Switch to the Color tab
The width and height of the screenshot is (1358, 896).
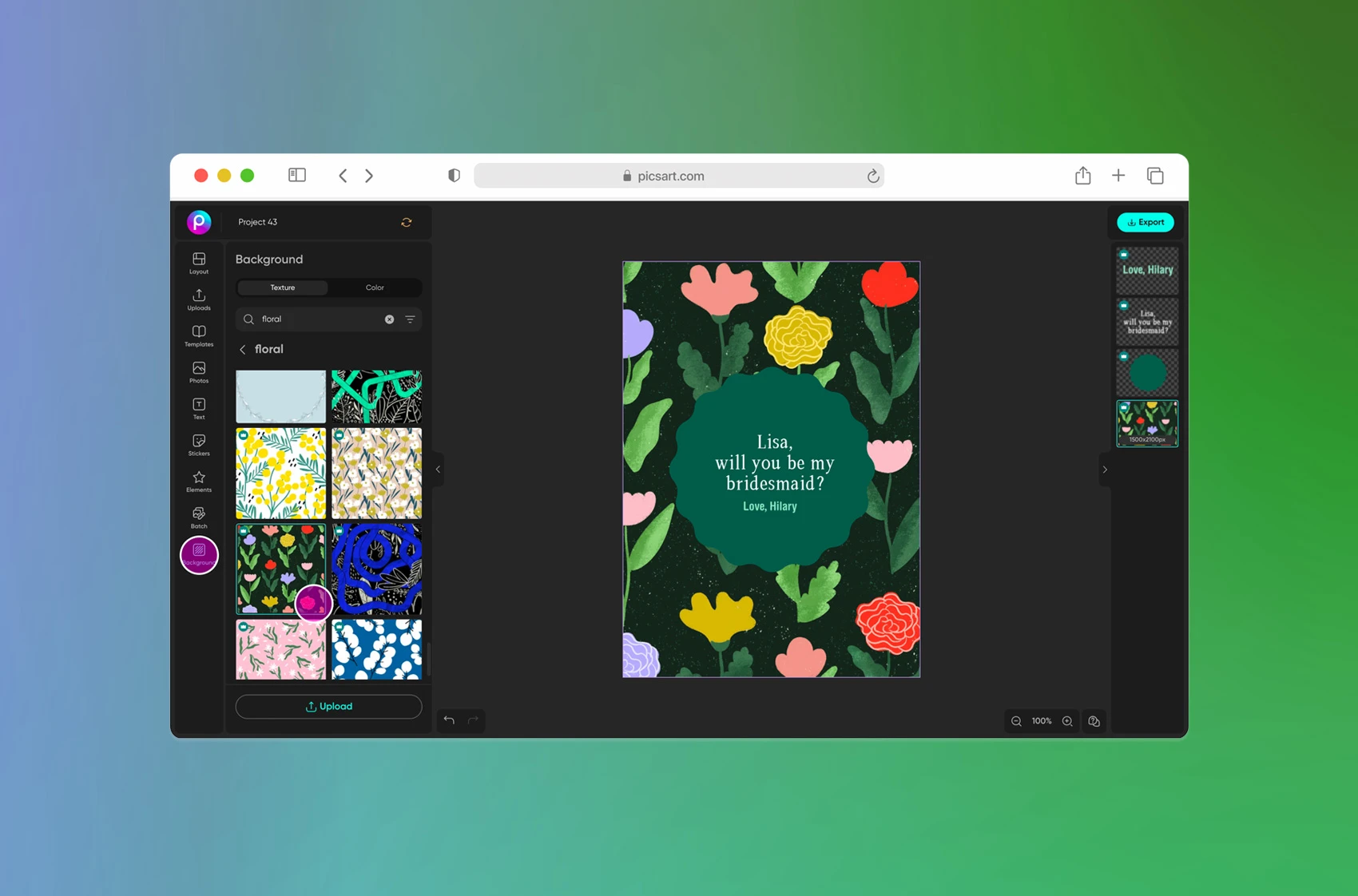374,287
